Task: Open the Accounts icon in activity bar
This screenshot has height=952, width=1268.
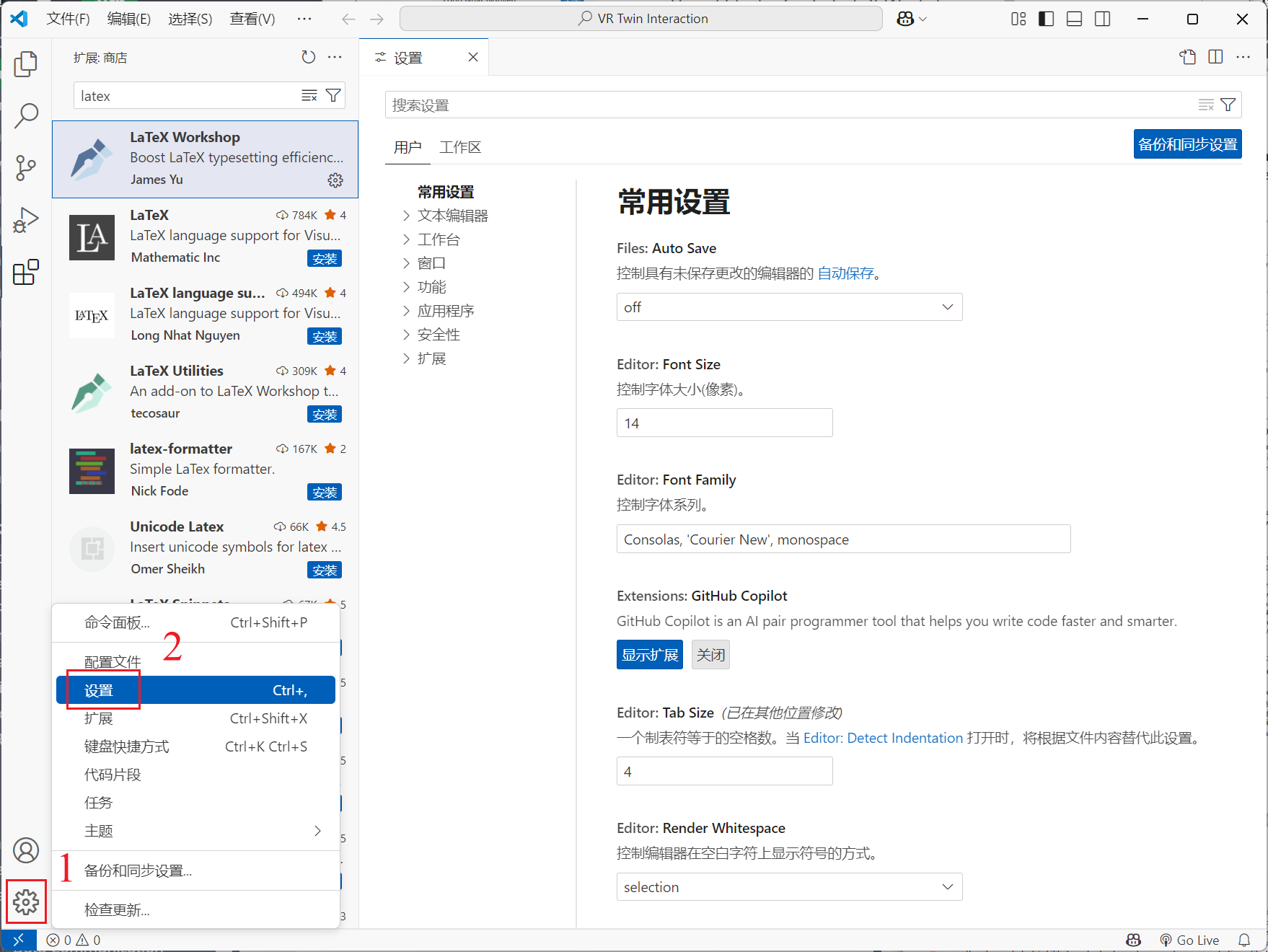Action: [x=26, y=850]
